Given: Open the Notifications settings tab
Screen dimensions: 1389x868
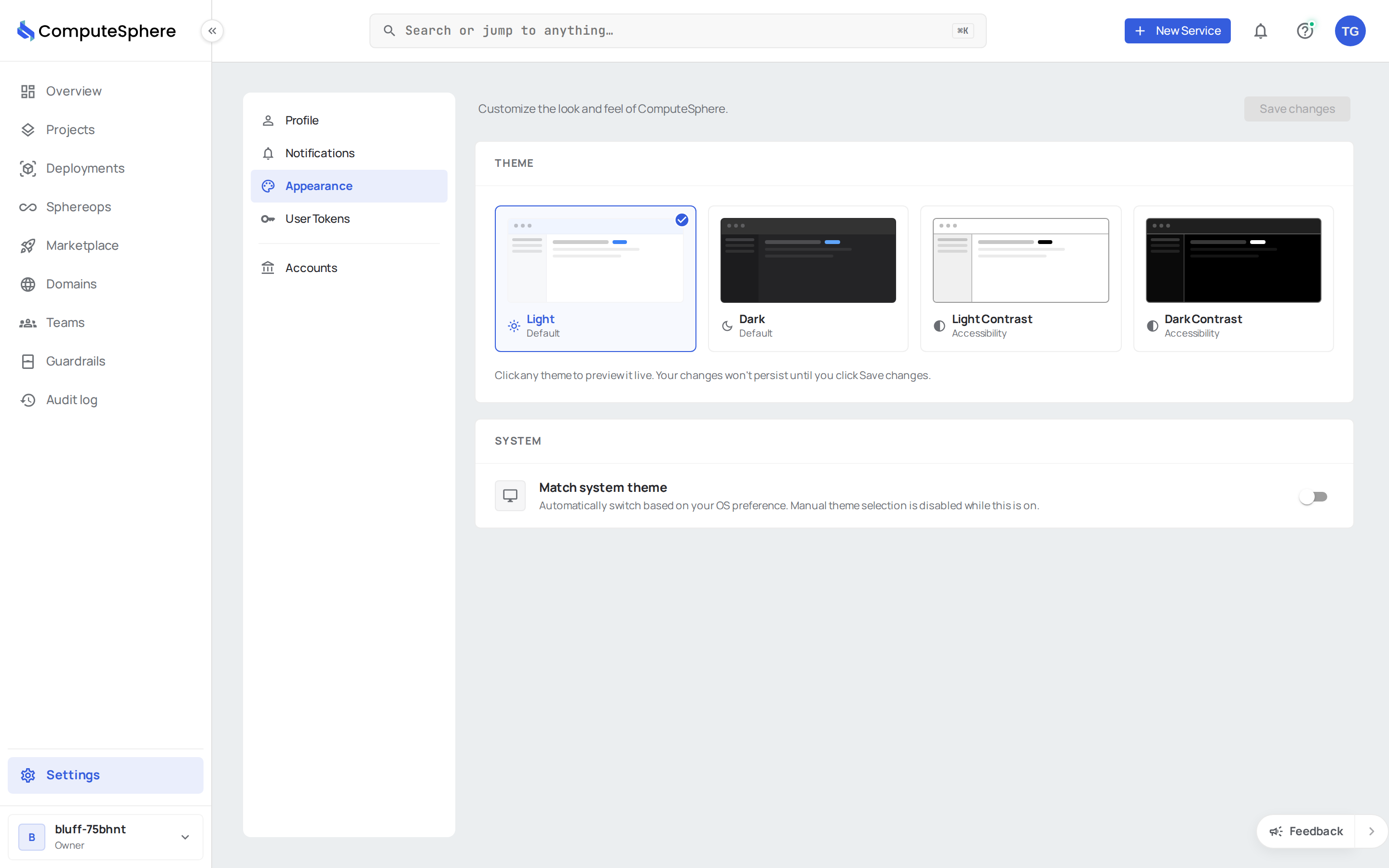Looking at the screenshot, I should click(349, 153).
